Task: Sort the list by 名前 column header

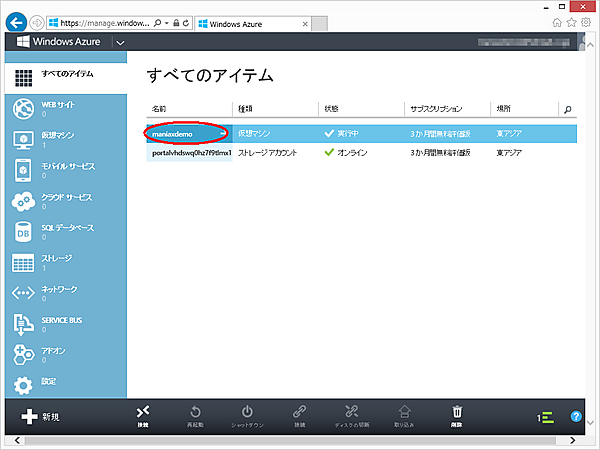Action: (159, 108)
